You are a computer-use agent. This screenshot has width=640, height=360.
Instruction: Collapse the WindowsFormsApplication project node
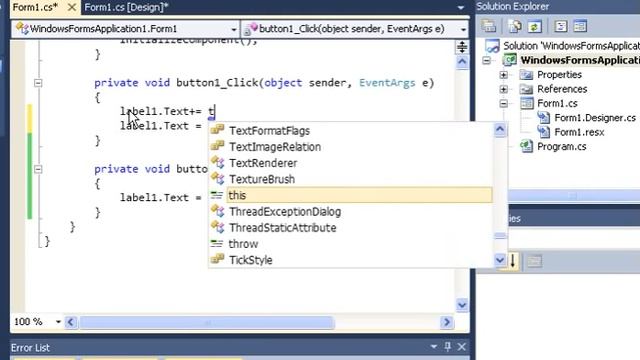pos(487,60)
